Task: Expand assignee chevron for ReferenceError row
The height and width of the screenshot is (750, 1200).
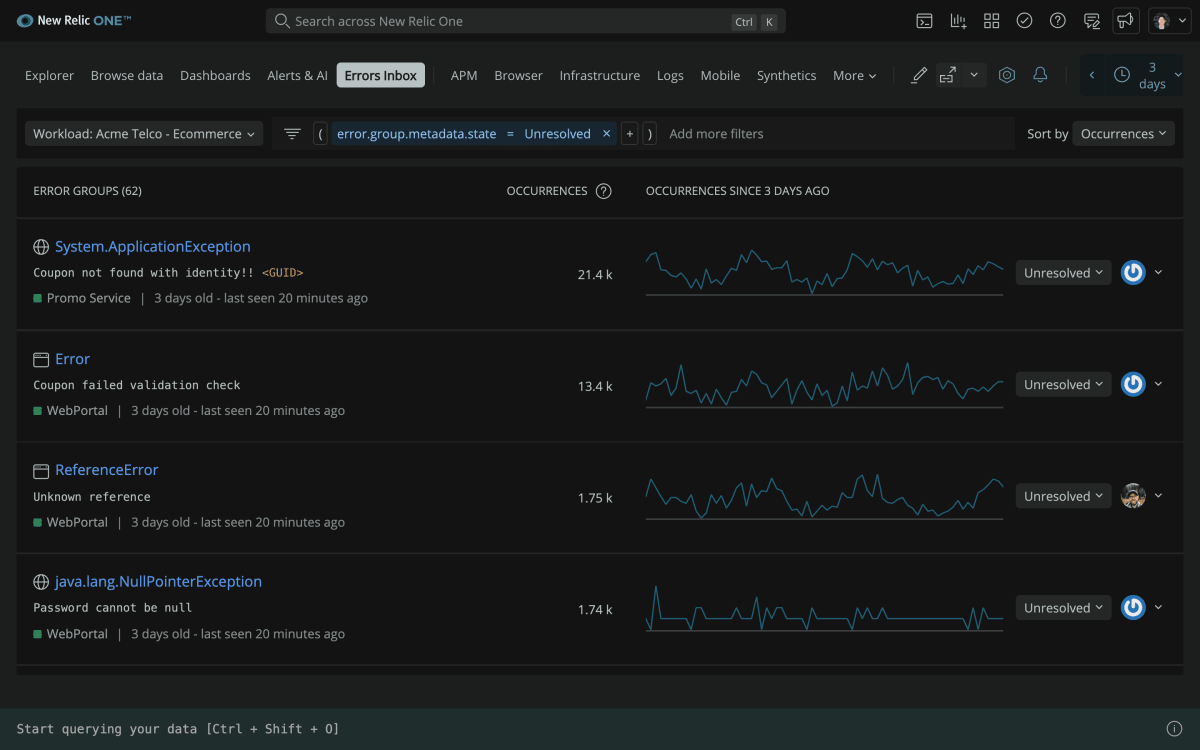Action: point(1159,496)
